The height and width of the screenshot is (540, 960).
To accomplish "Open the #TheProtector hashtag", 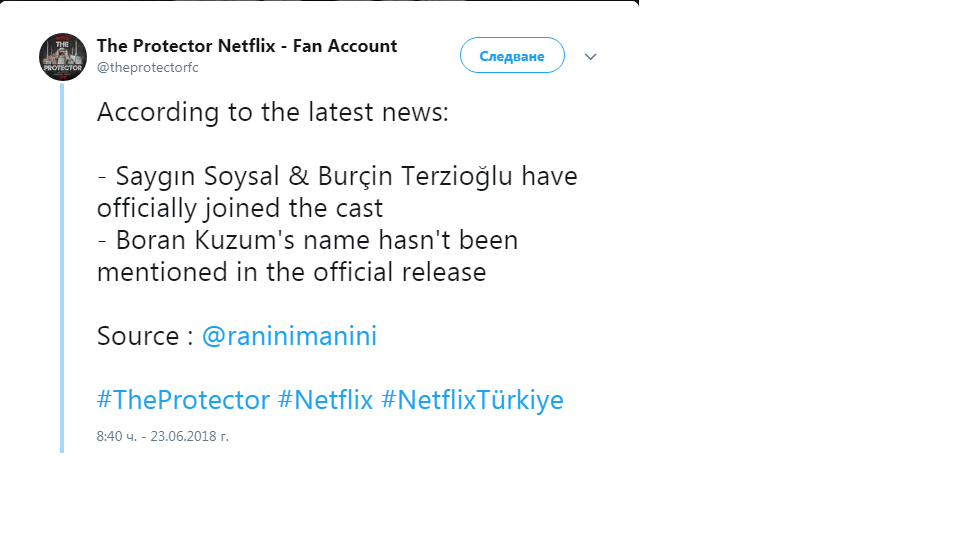I will [183, 400].
